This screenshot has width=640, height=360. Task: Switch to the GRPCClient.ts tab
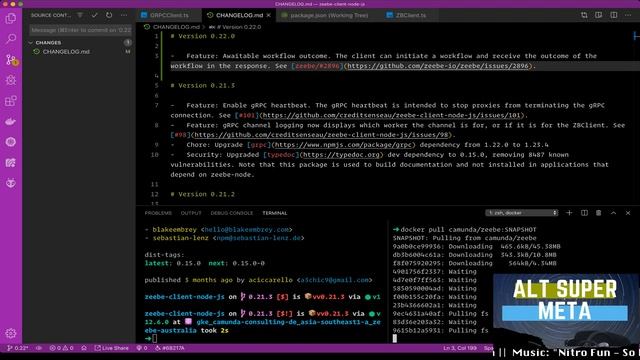[169, 15]
